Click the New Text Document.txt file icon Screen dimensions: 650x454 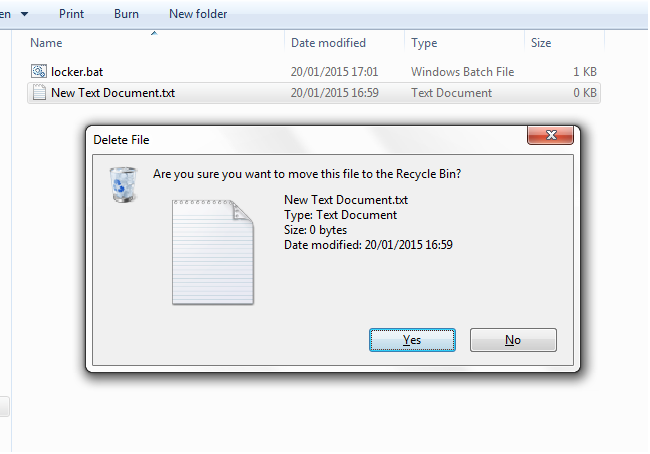click(x=39, y=92)
